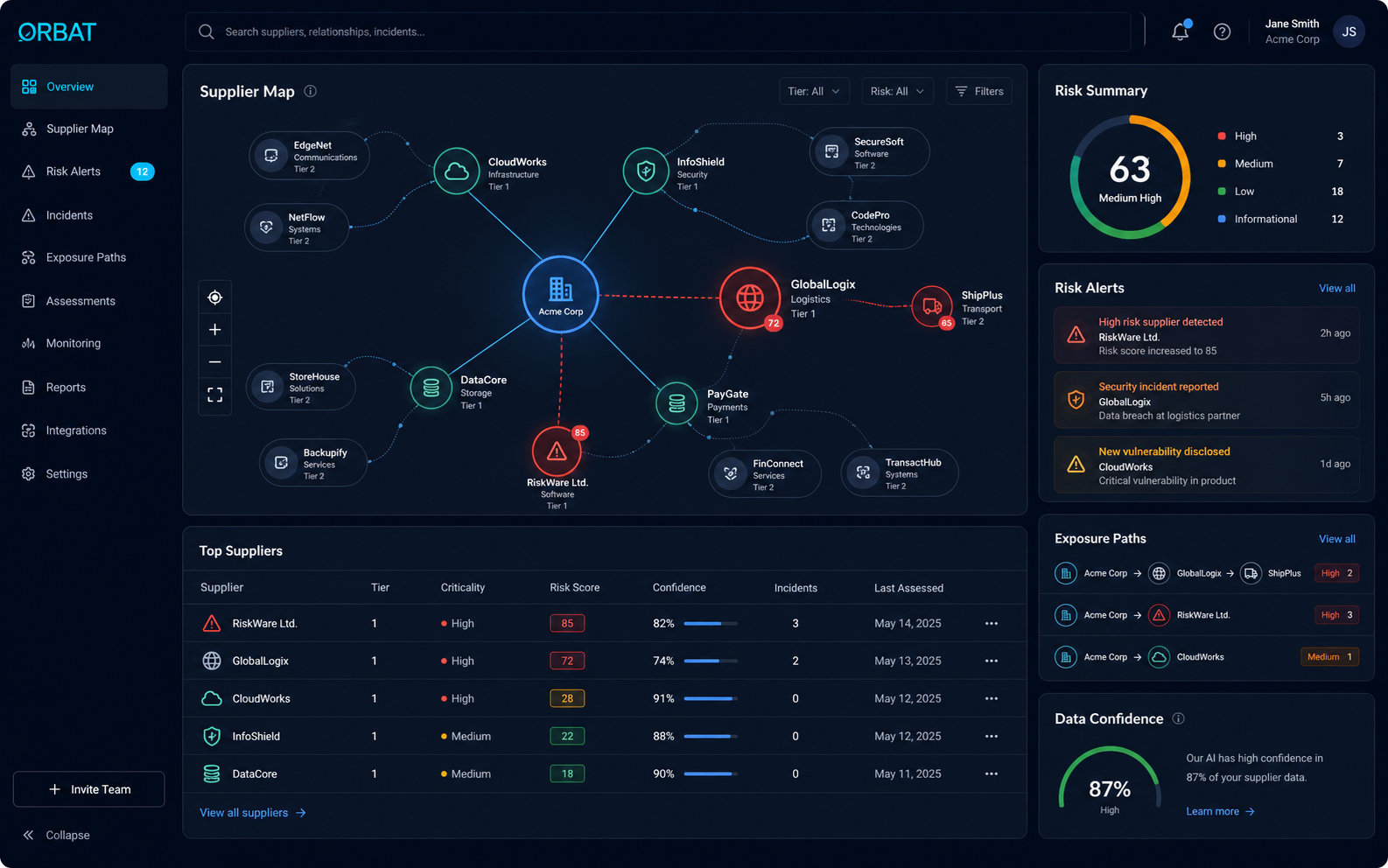
Task: Click View all suppliers link
Action: [x=253, y=813]
